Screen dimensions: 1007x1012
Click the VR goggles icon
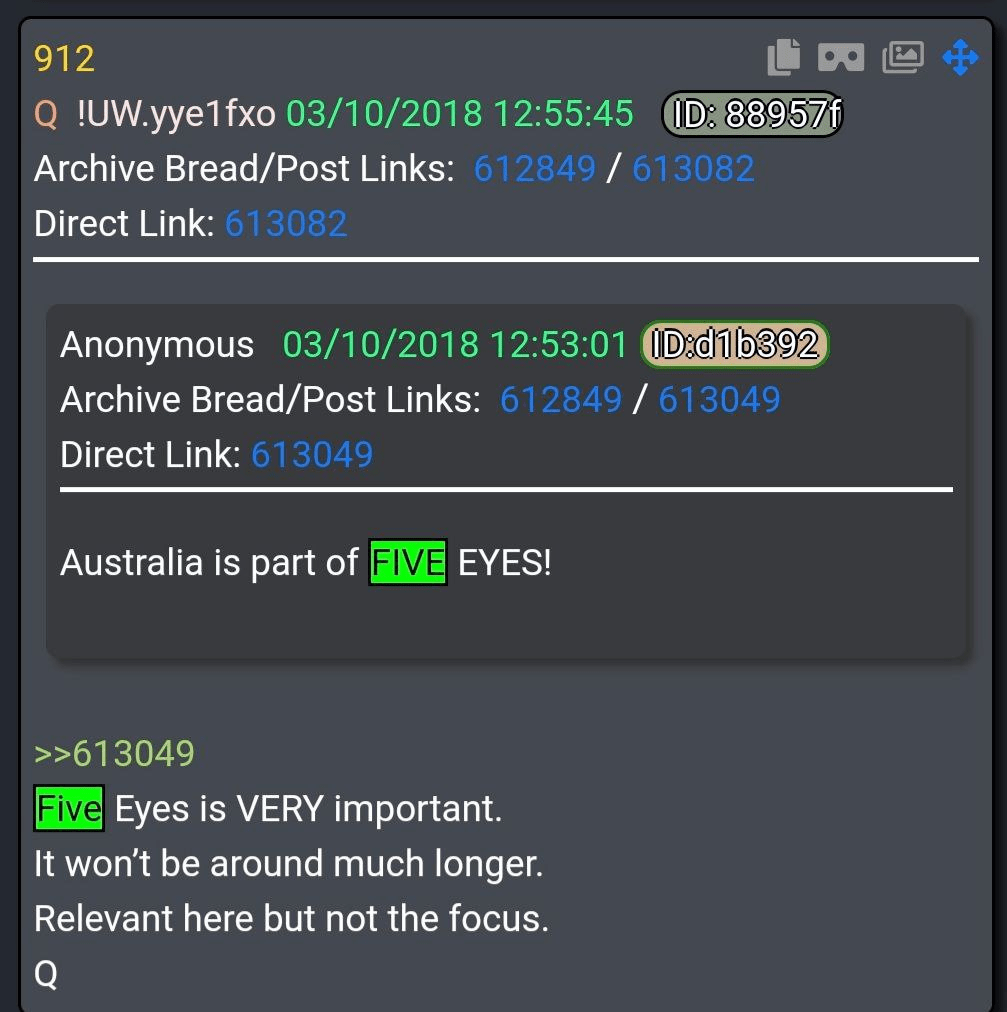[840, 57]
